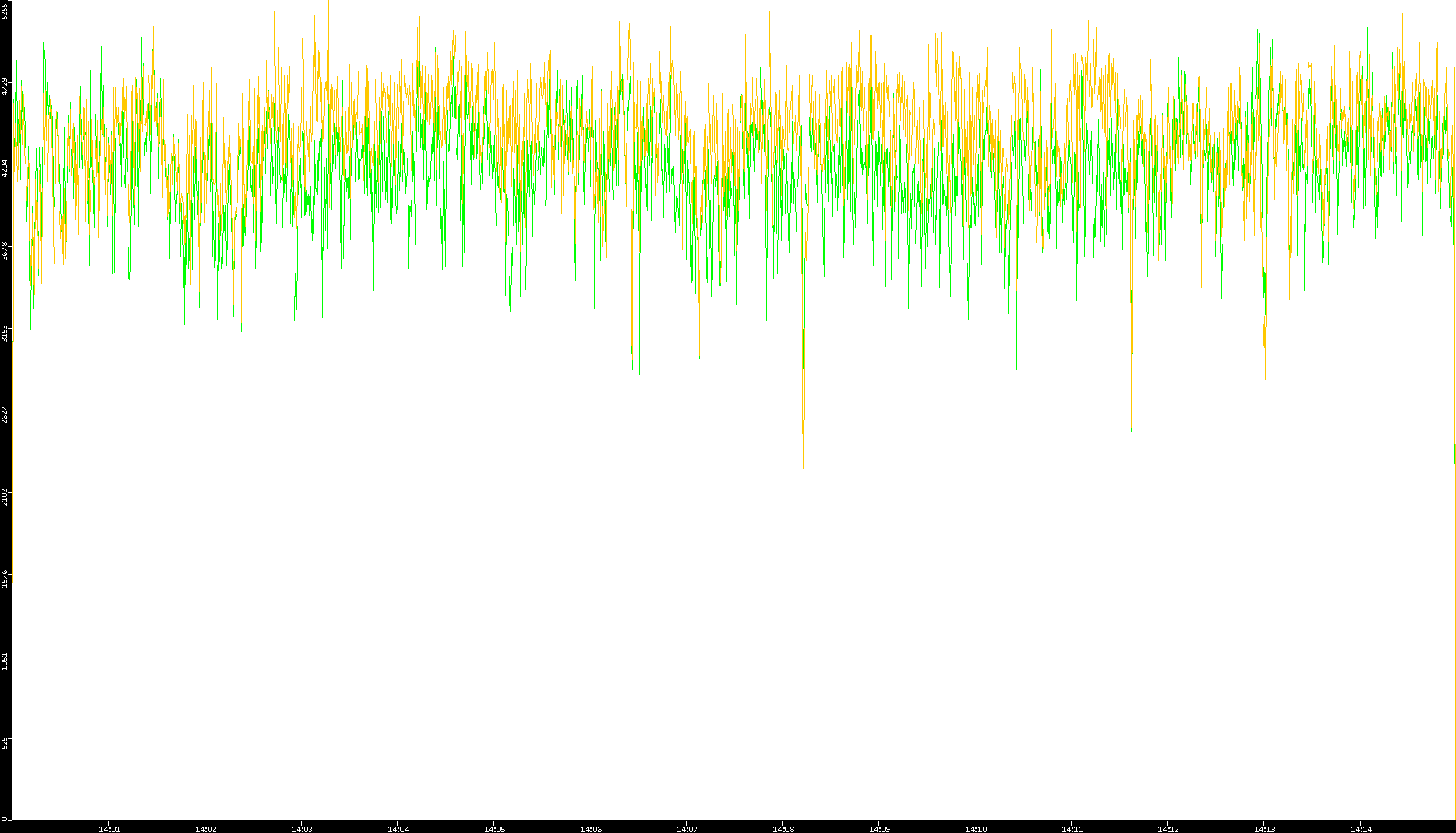
Task: Pick the 3678 value axis label
Action: click(6, 250)
